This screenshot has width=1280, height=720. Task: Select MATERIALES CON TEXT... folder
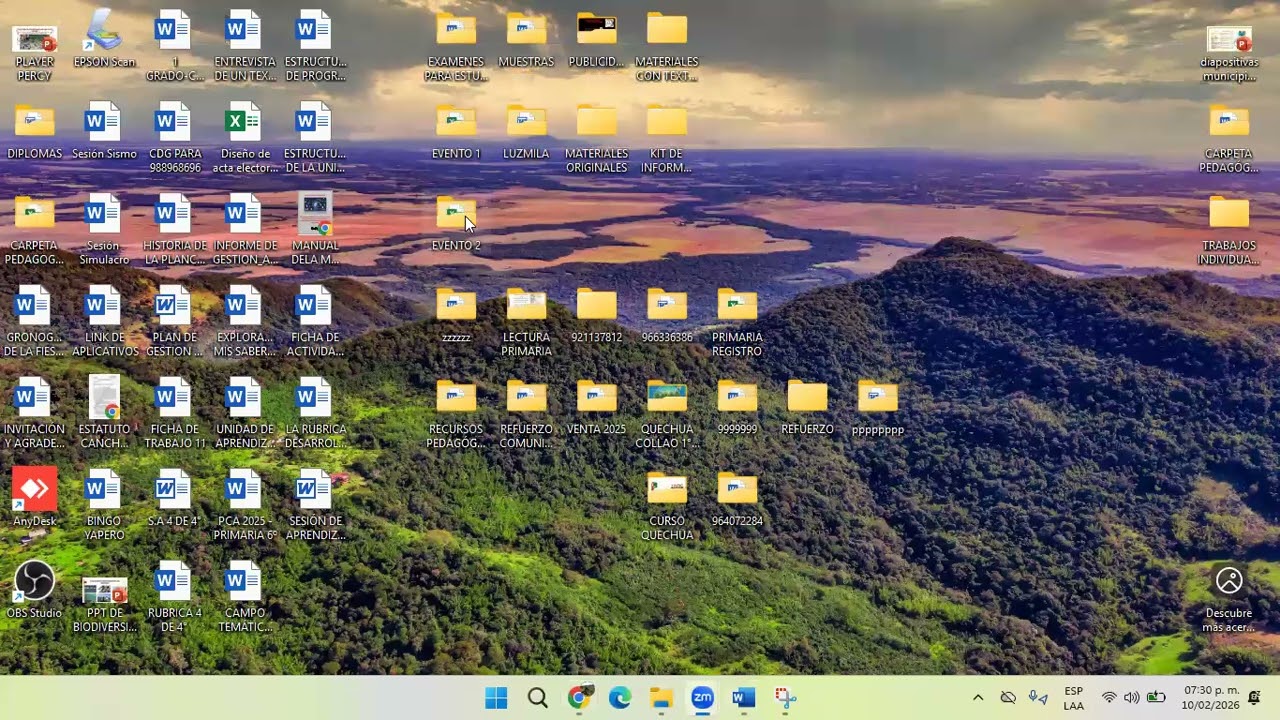click(666, 48)
